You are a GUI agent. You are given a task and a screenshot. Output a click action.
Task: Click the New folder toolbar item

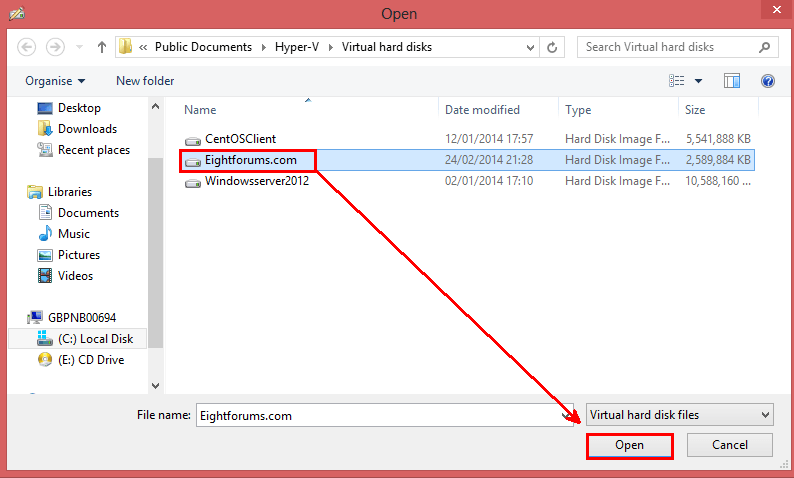click(145, 81)
